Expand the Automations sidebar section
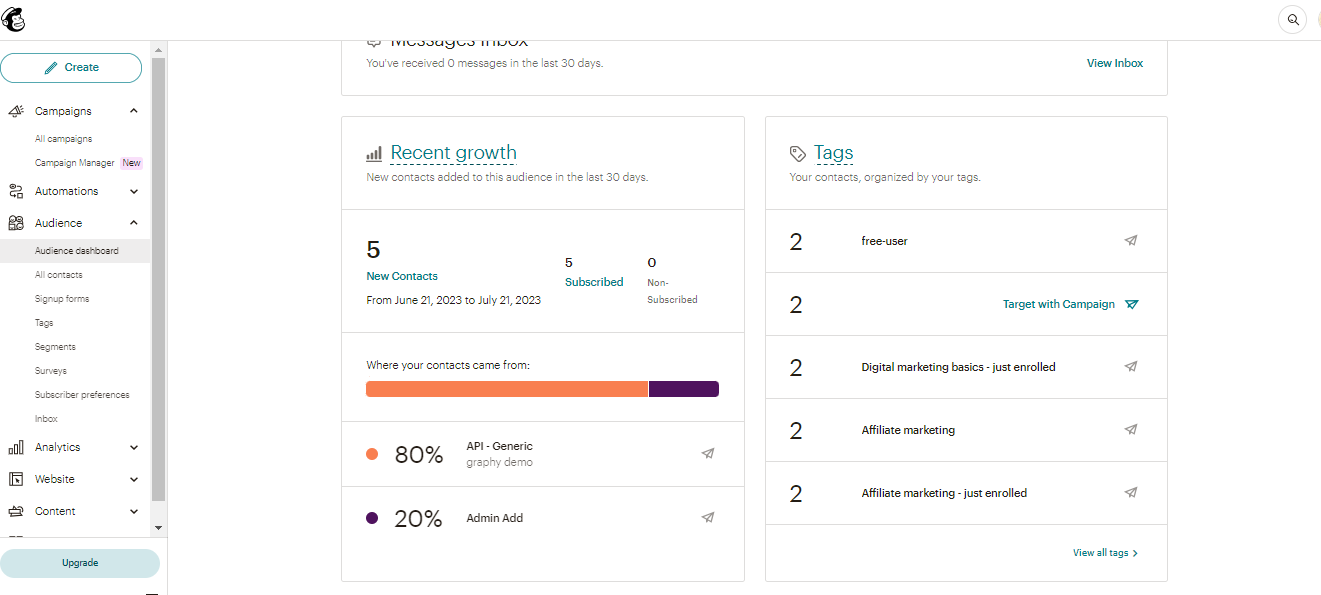The width and height of the screenshot is (1321, 595). tap(134, 191)
